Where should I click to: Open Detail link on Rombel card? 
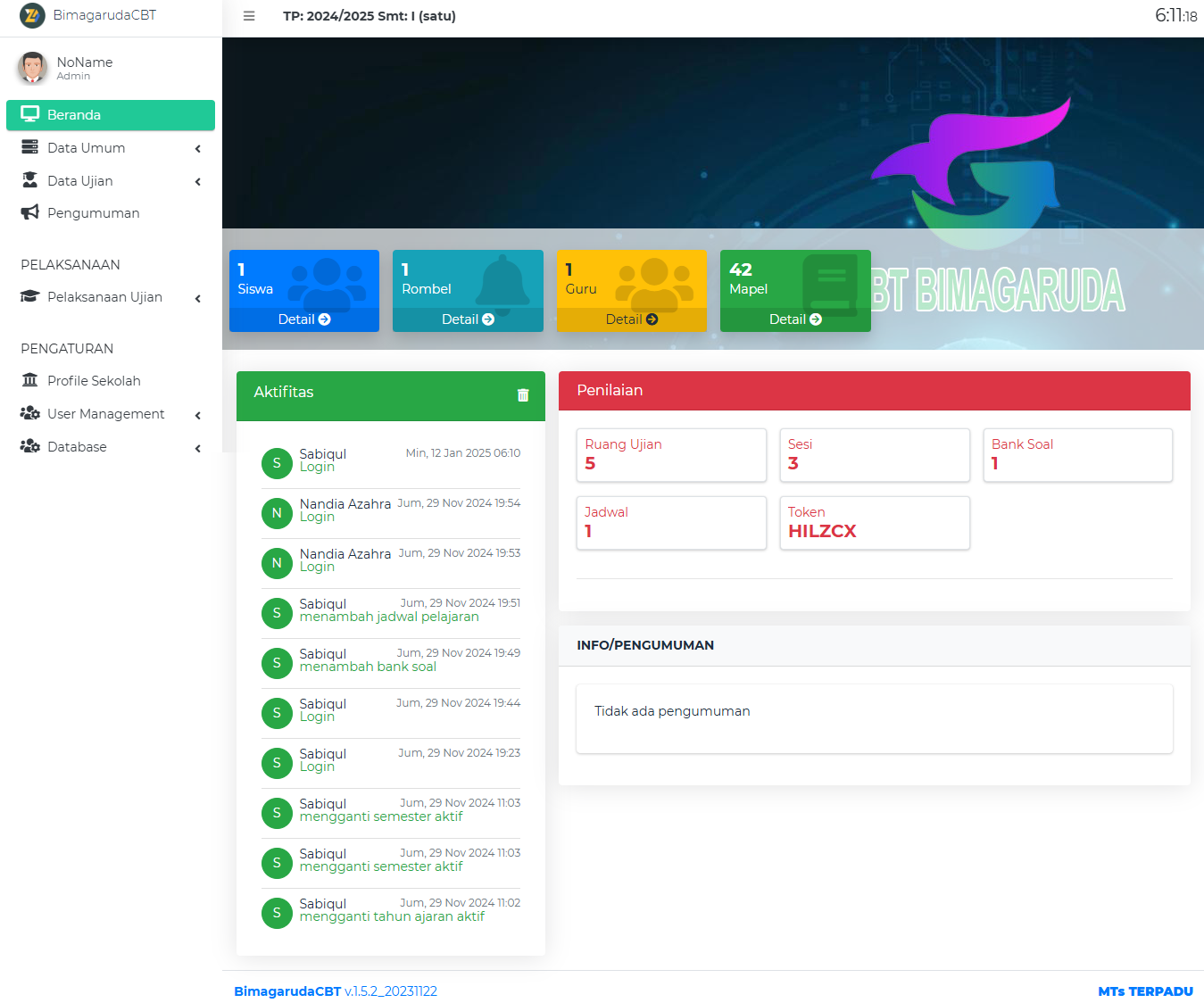[468, 319]
